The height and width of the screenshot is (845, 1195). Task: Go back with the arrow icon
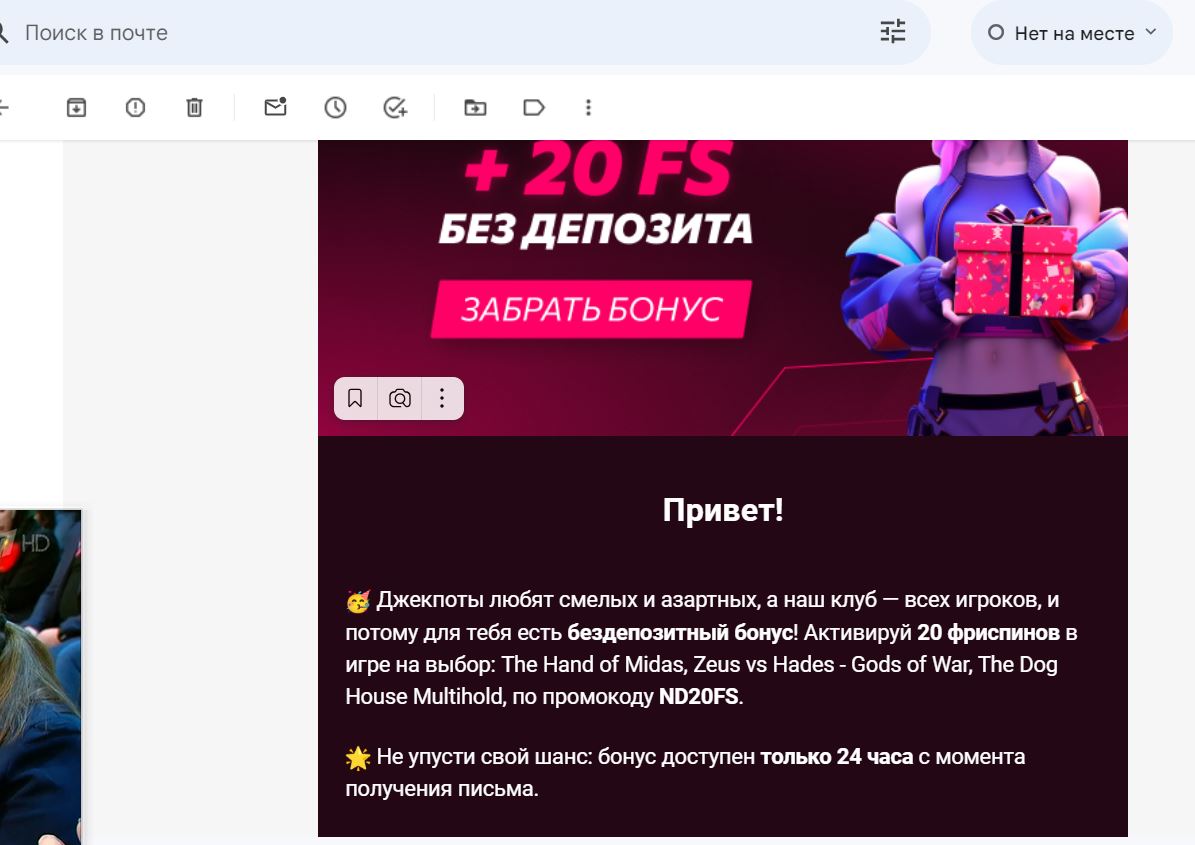point(4,107)
